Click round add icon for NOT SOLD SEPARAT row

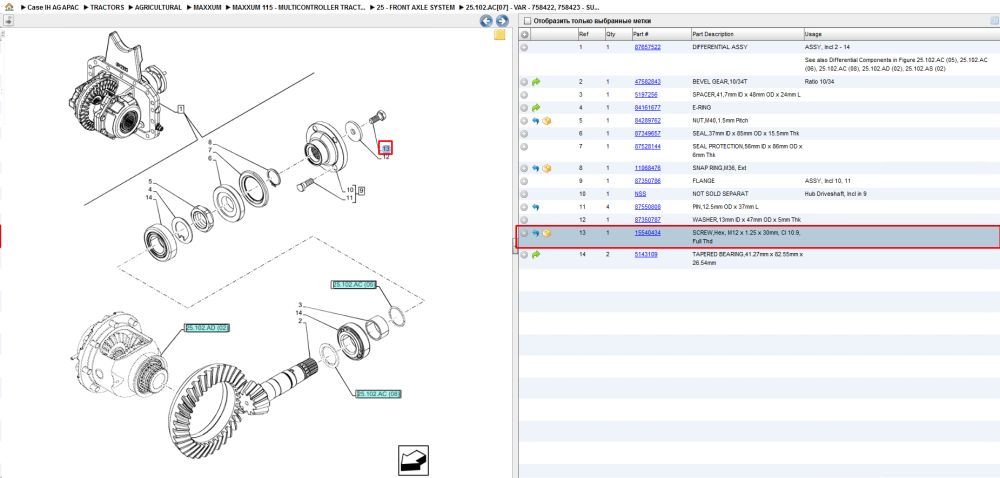524,194
